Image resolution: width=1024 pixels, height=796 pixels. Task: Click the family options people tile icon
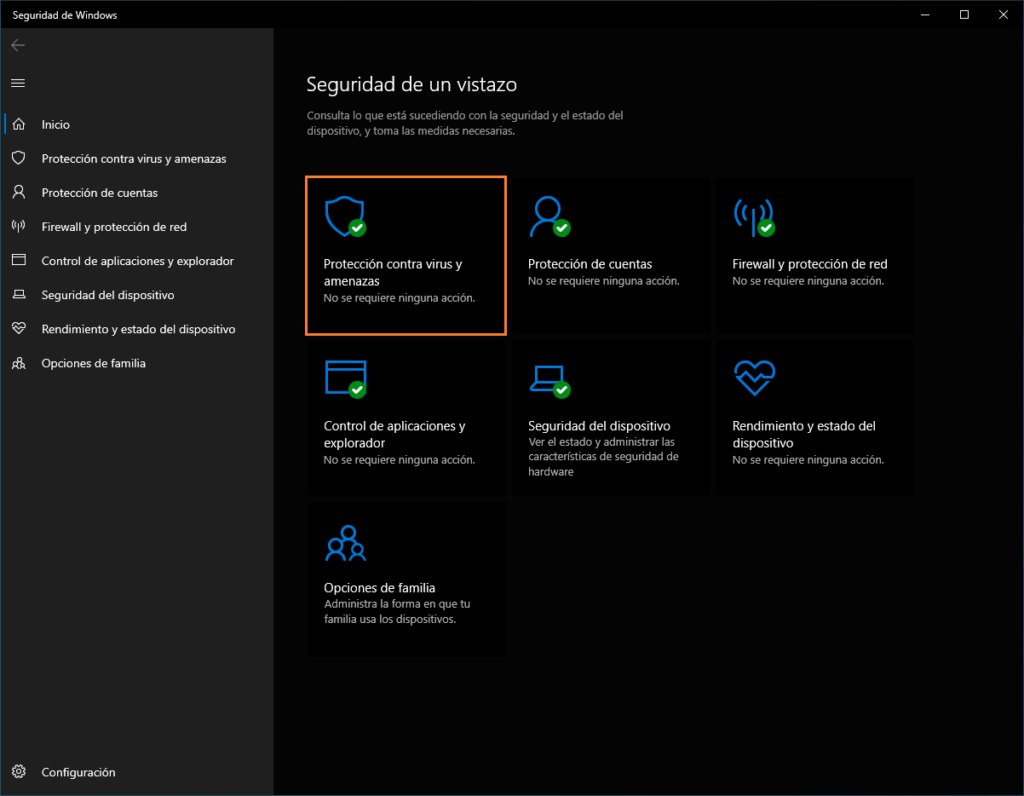click(x=345, y=542)
